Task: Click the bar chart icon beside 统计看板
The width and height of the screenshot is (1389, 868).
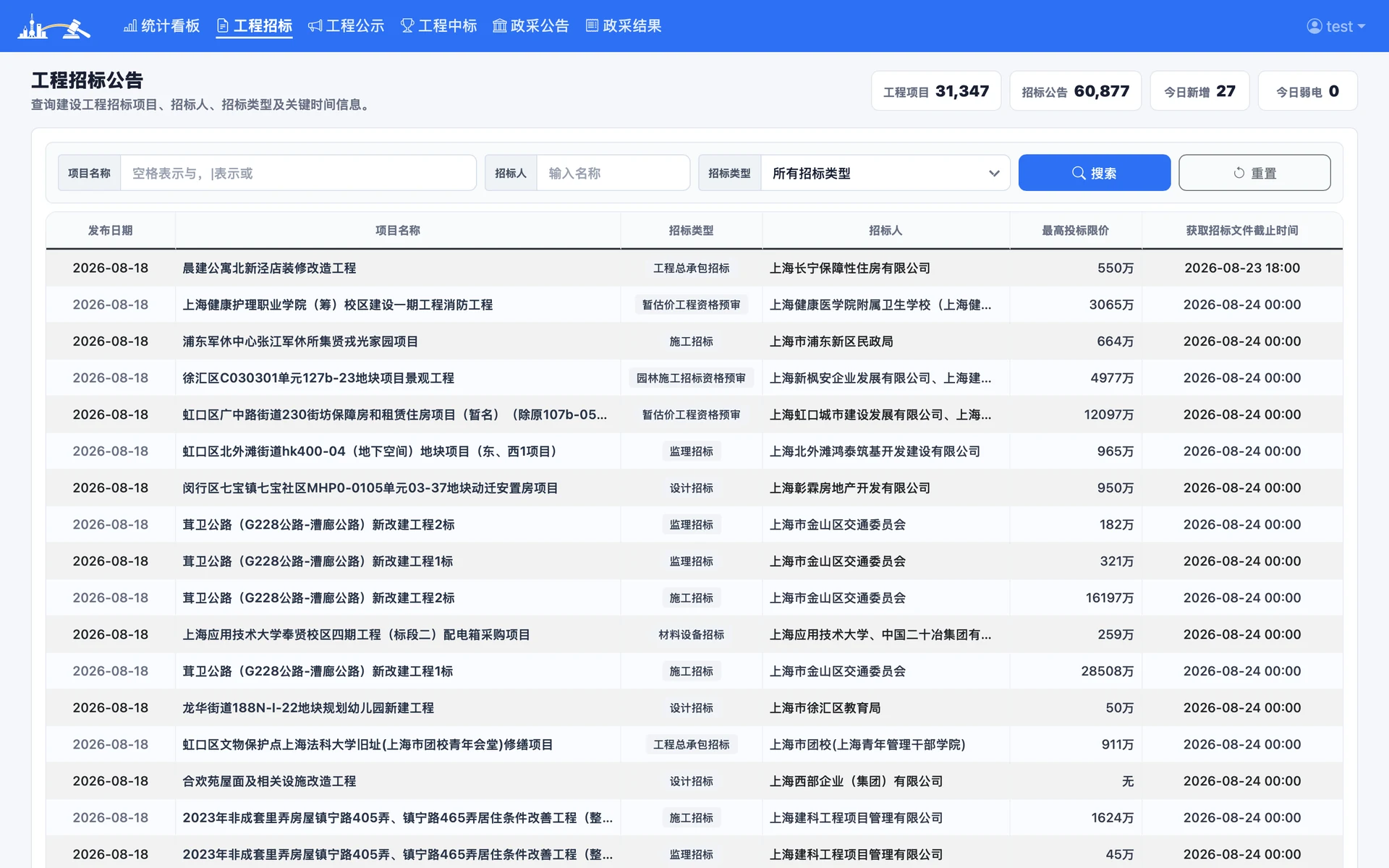Action: click(x=130, y=26)
